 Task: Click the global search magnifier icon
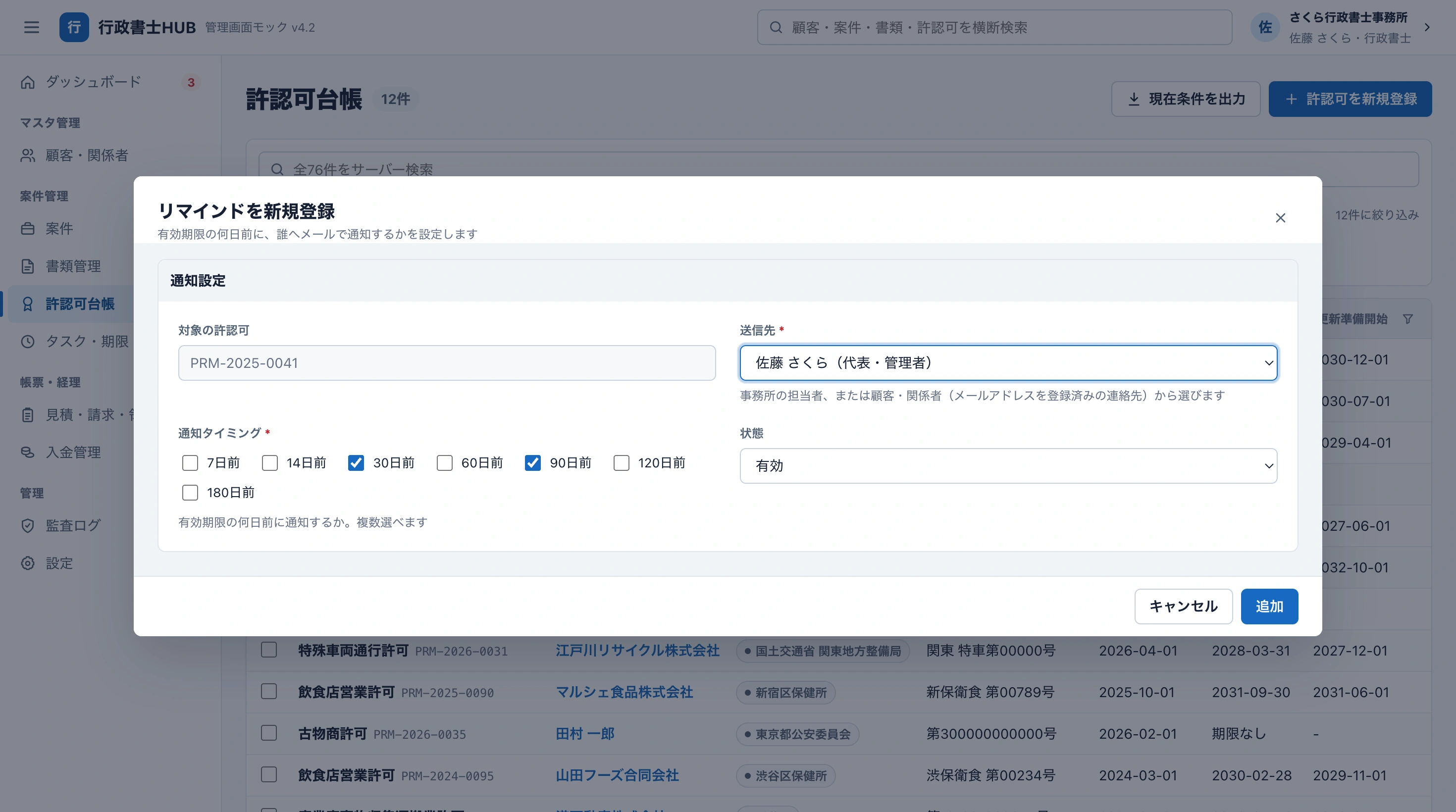coord(776,27)
